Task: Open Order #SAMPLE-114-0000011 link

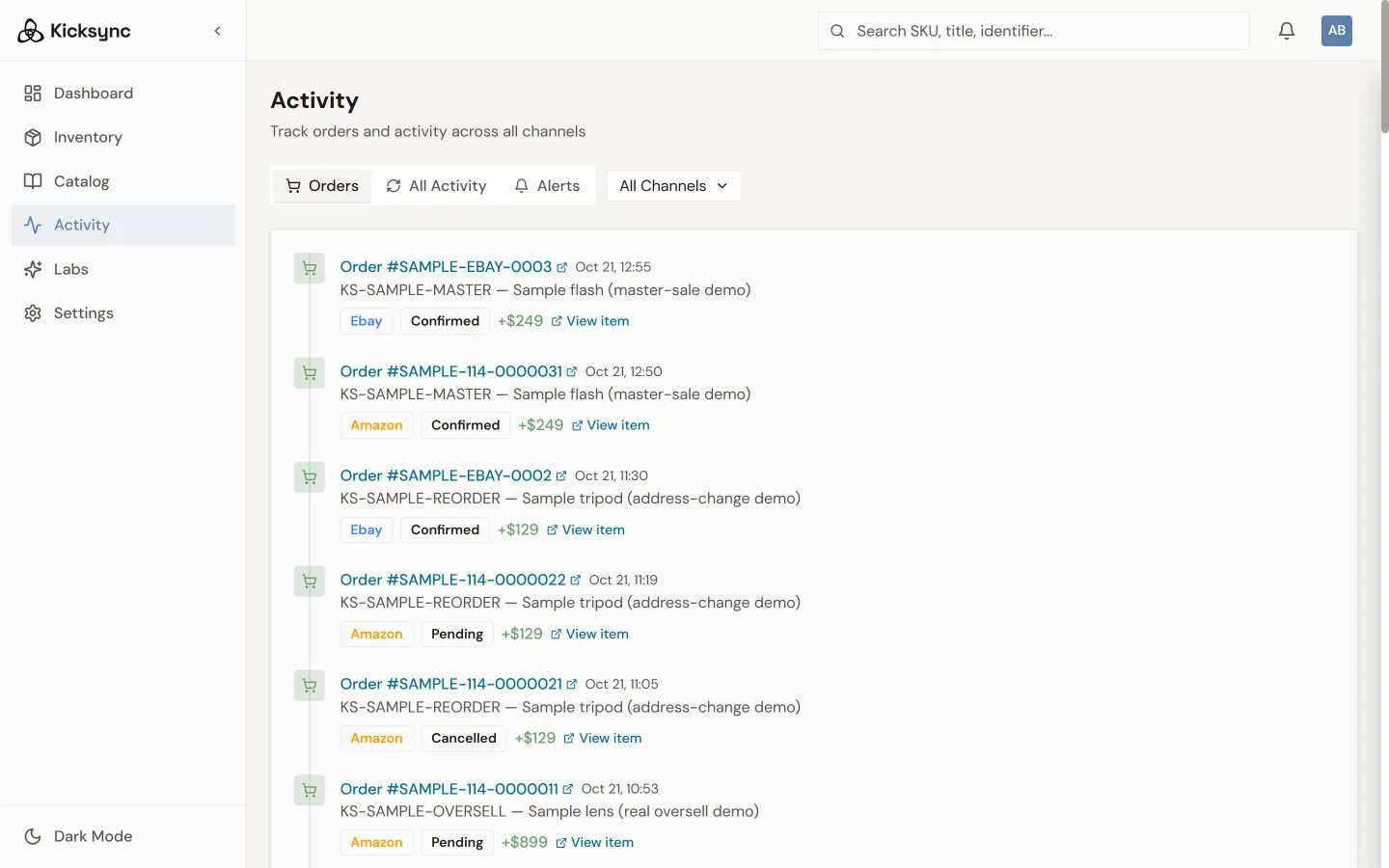Action: point(456,789)
